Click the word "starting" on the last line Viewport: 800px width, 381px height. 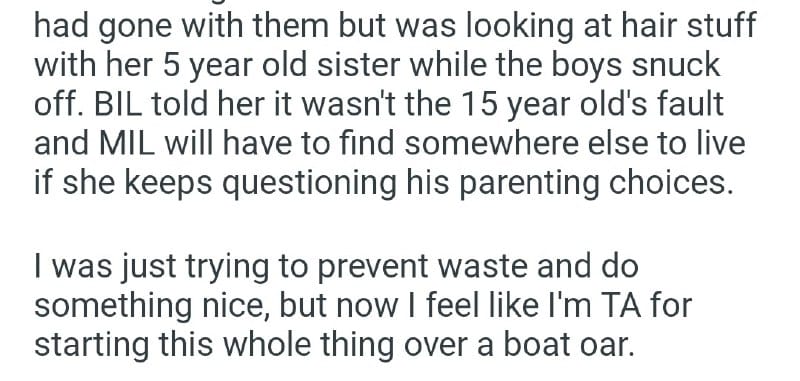pyautogui.click(x=92, y=345)
